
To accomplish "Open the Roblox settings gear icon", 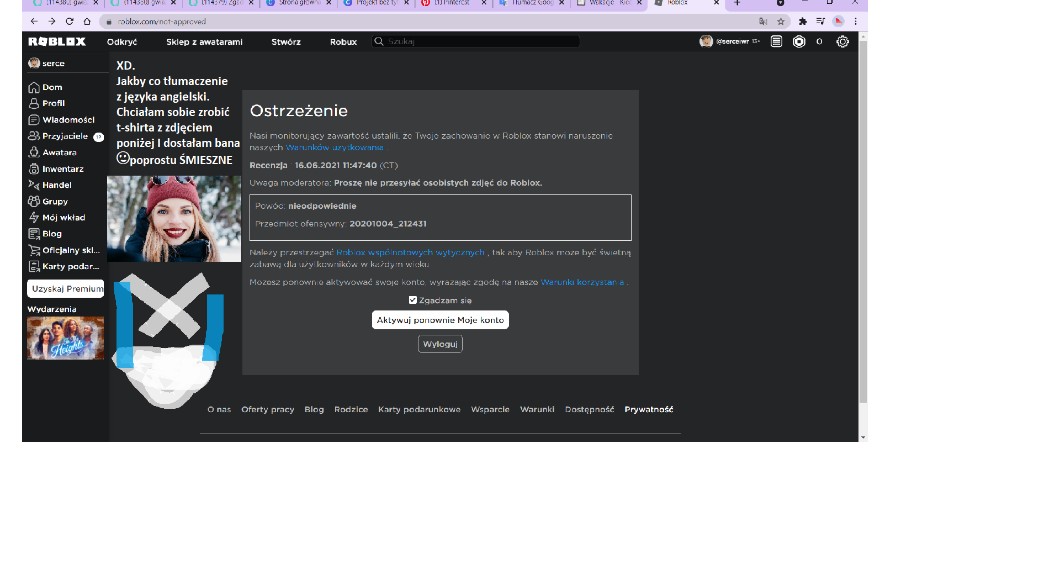I will (x=842, y=42).
